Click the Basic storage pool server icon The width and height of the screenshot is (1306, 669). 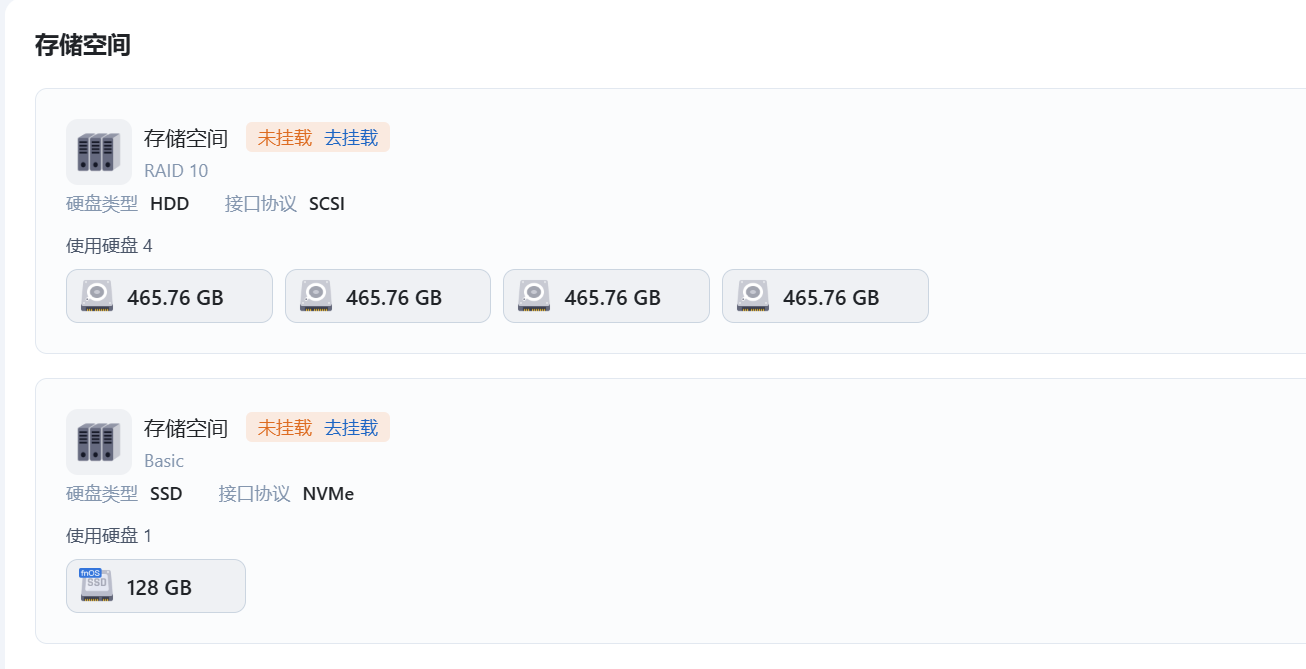[x=99, y=442]
